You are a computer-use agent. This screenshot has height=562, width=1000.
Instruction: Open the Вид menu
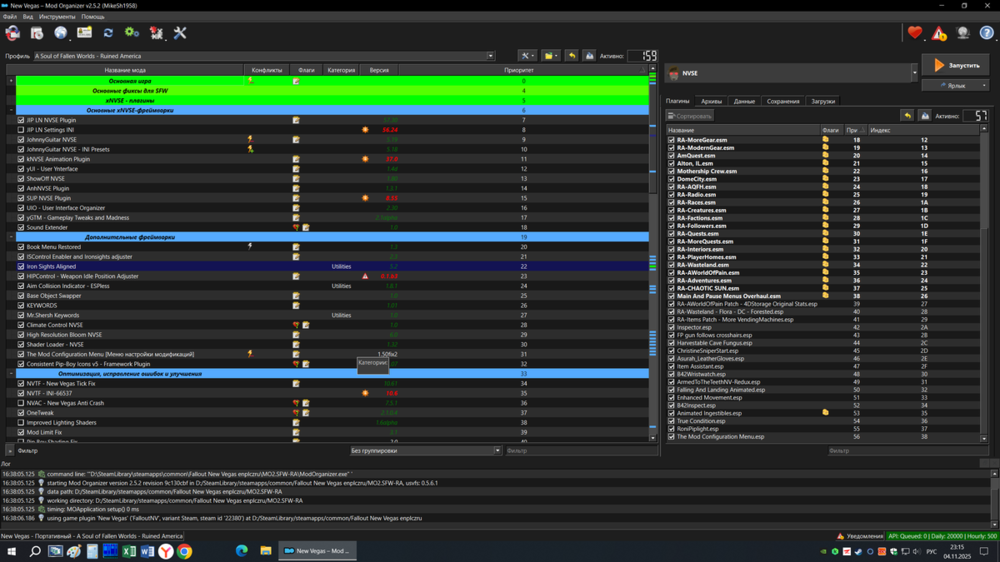28,17
